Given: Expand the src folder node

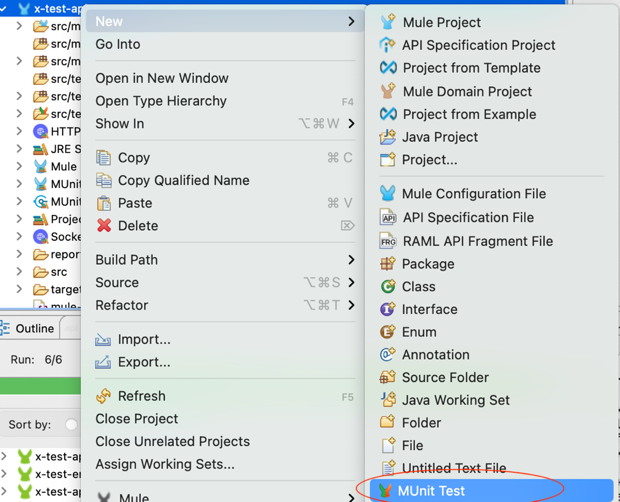Looking at the screenshot, I should pyautogui.click(x=19, y=272).
